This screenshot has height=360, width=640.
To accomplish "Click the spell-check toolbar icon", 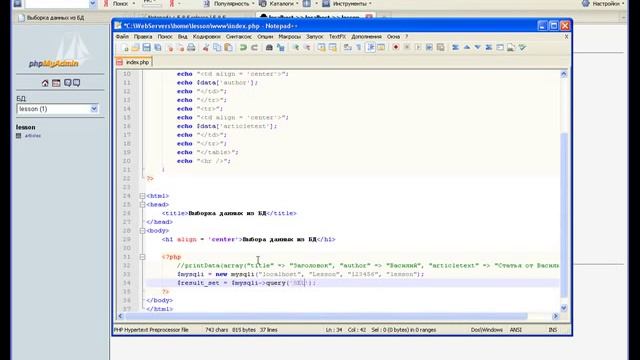I will coord(522,48).
